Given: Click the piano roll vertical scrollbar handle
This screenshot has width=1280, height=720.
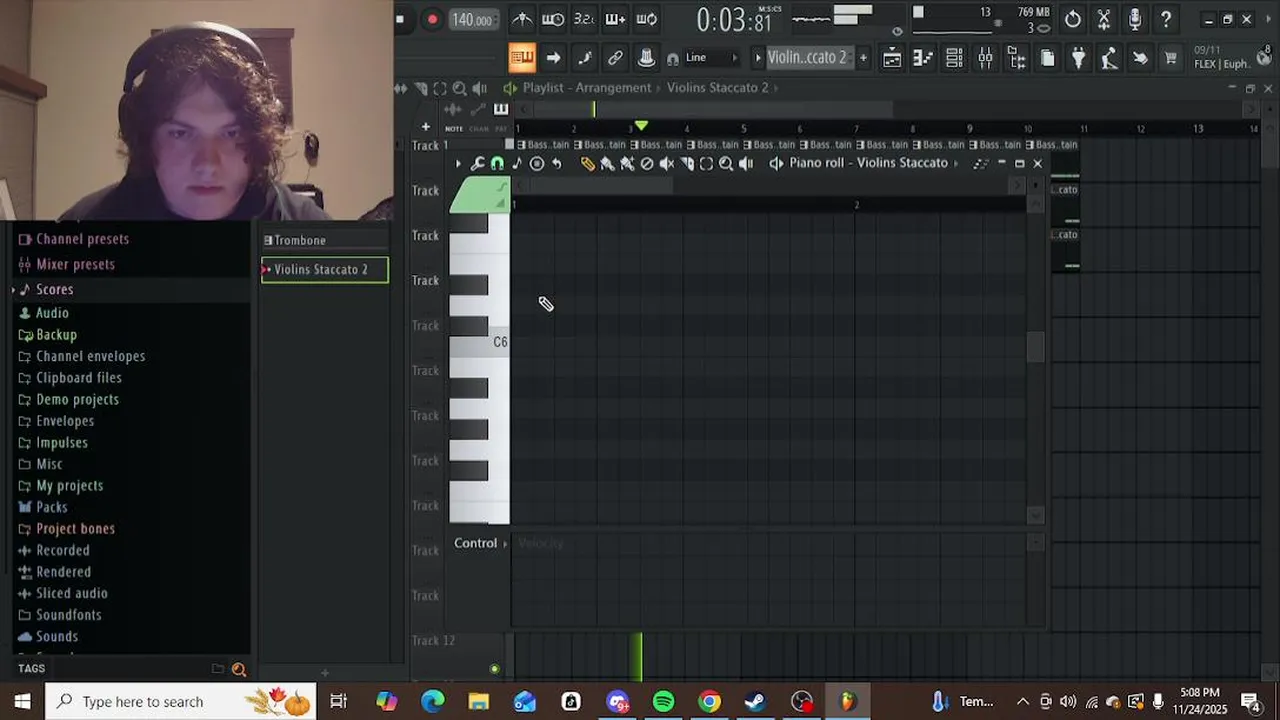Looking at the screenshot, I should click(1035, 347).
